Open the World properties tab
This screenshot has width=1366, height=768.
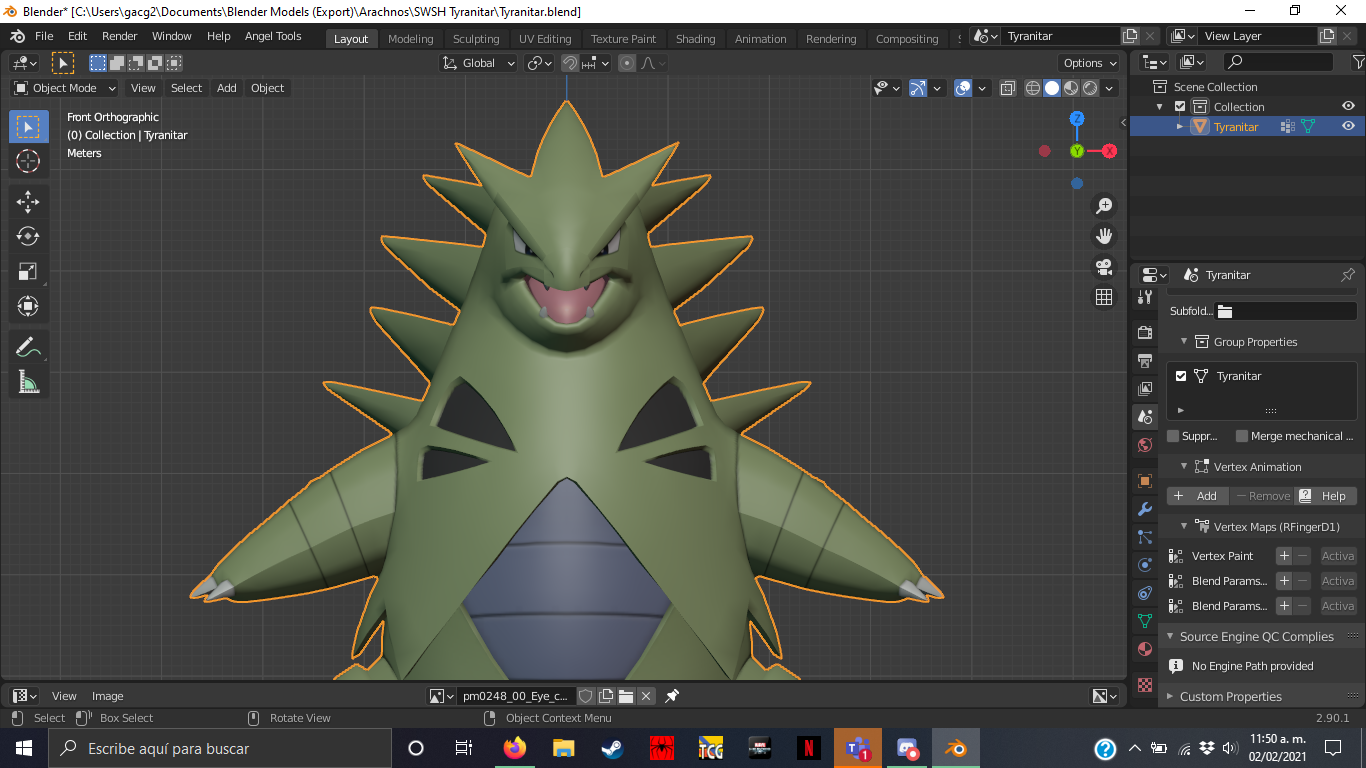coord(1145,445)
